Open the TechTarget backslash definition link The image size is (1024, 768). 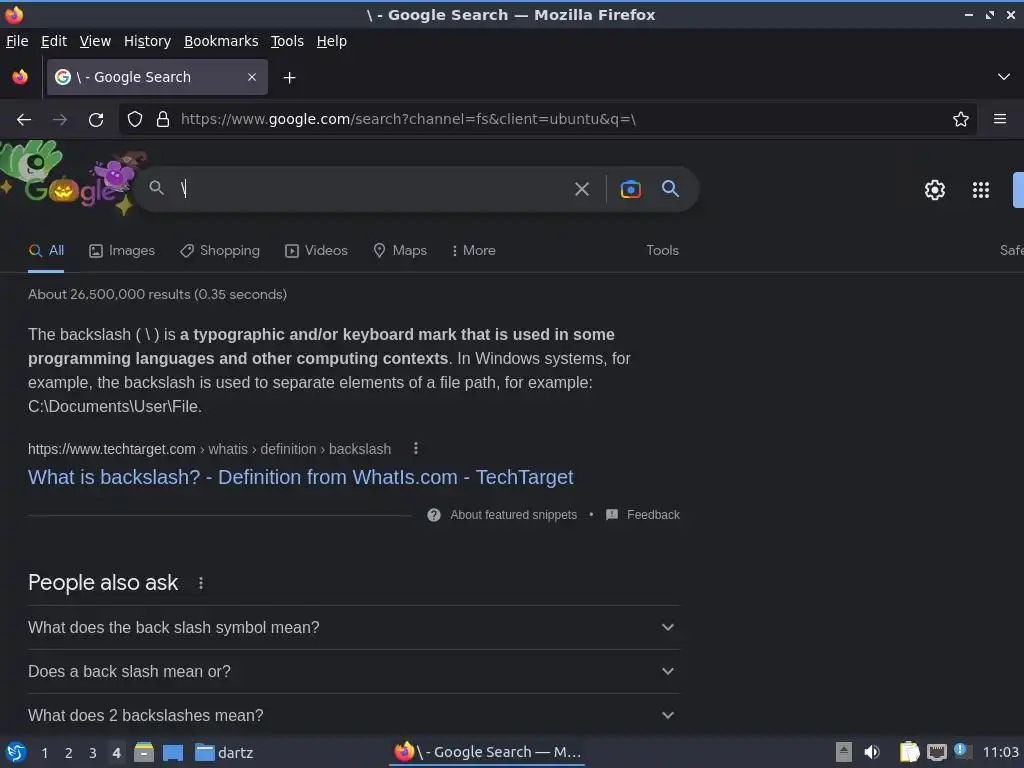300,477
